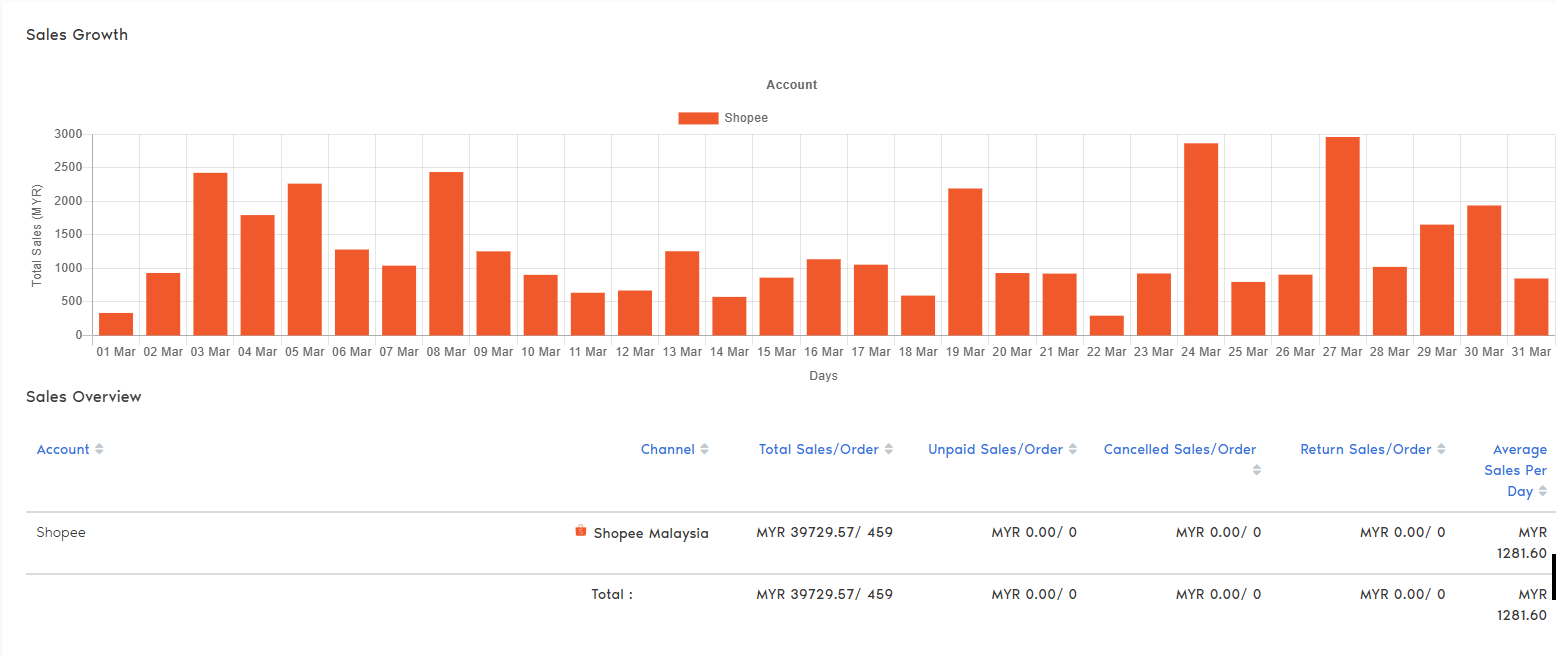Click MYR 39729.57/ 459 in Total row
This screenshot has height=656, width=1556.
coord(825,594)
